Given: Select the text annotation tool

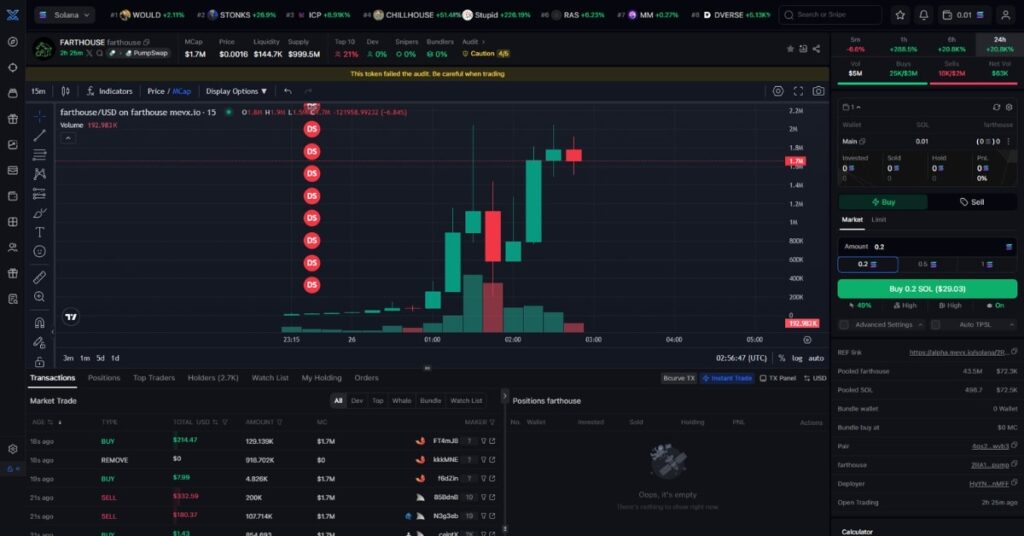Looking at the screenshot, I should coord(40,232).
